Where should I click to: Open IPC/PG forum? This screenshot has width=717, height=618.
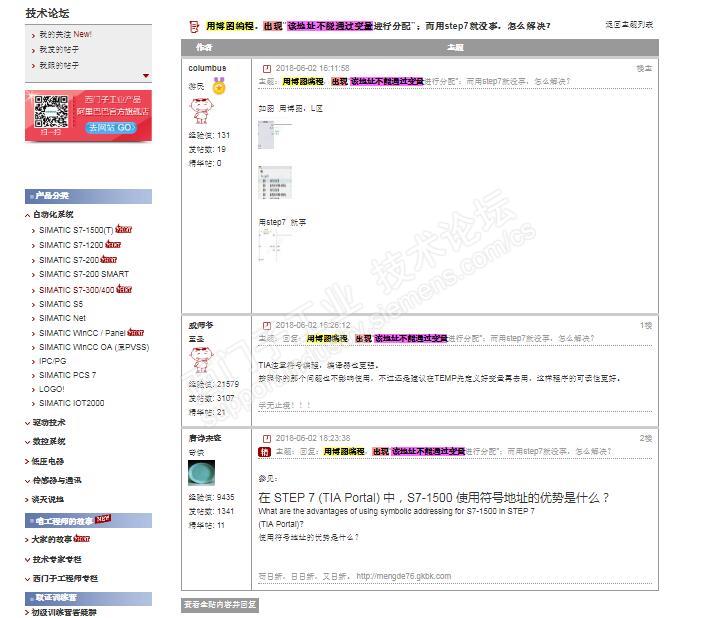53,361
